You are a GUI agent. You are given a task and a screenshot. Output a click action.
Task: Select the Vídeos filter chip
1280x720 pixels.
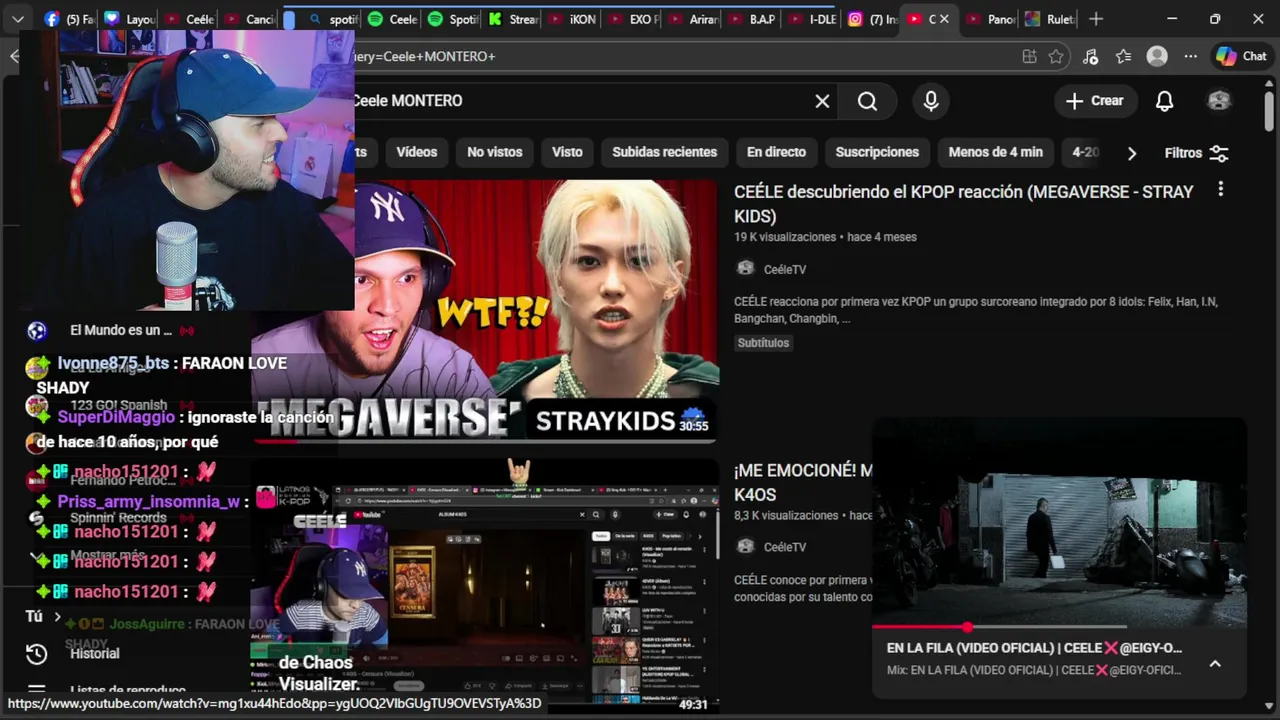click(416, 152)
